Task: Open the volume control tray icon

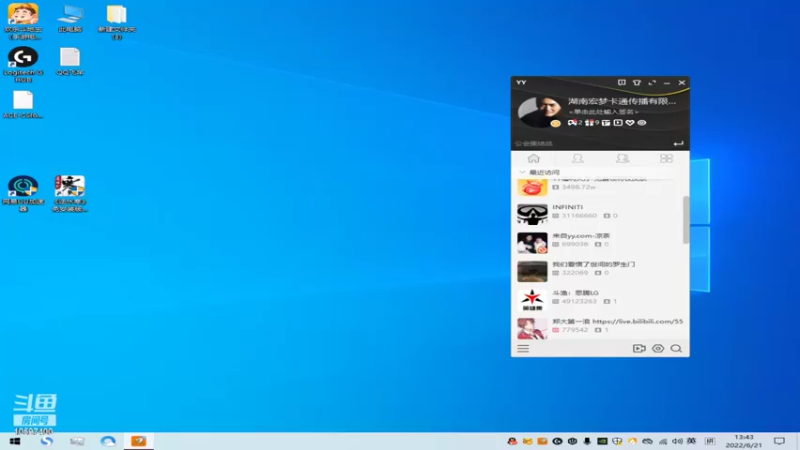Action: click(x=677, y=441)
